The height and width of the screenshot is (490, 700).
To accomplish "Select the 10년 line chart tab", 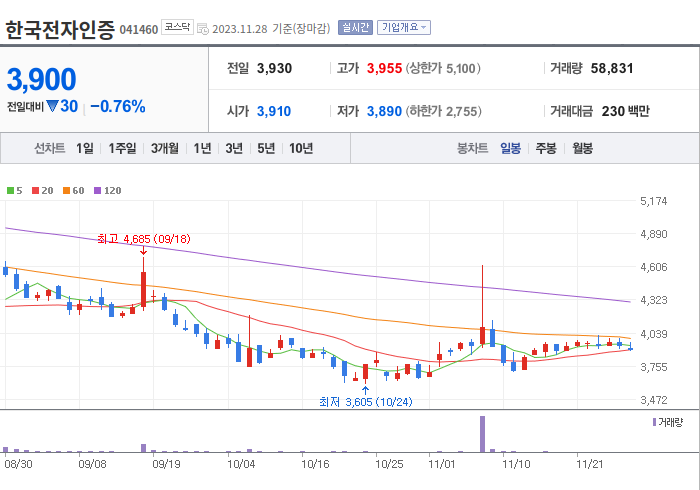I will (301, 148).
